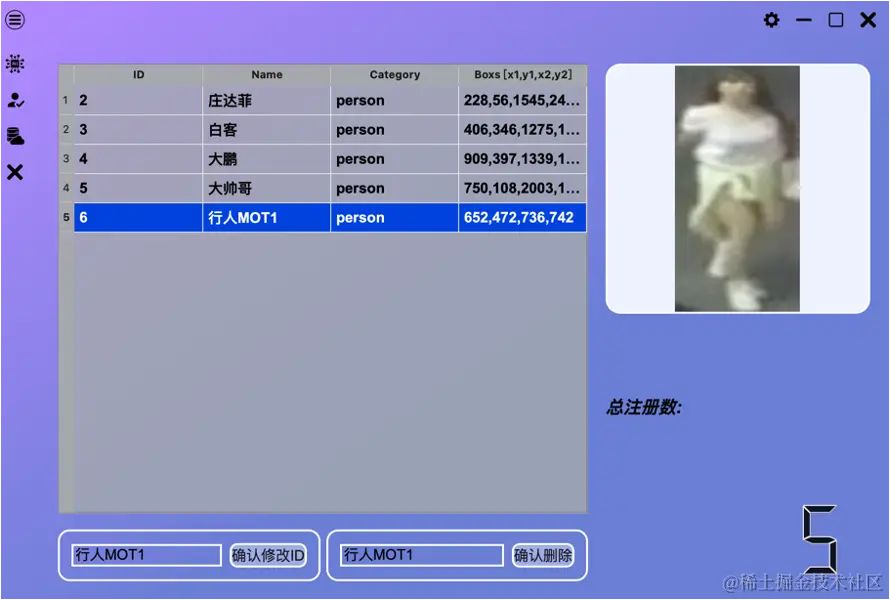Open the settings gear at the top right

tap(771, 19)
